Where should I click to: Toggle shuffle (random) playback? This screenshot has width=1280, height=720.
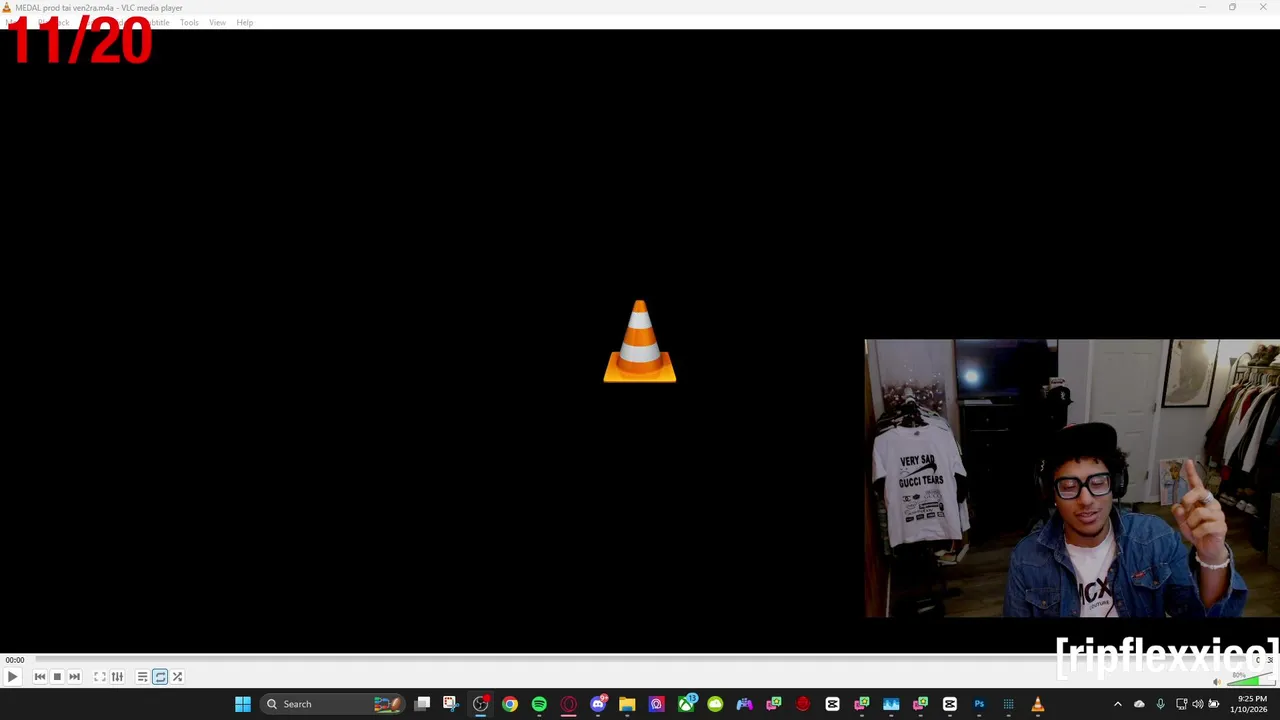click(x=177, y=677)
